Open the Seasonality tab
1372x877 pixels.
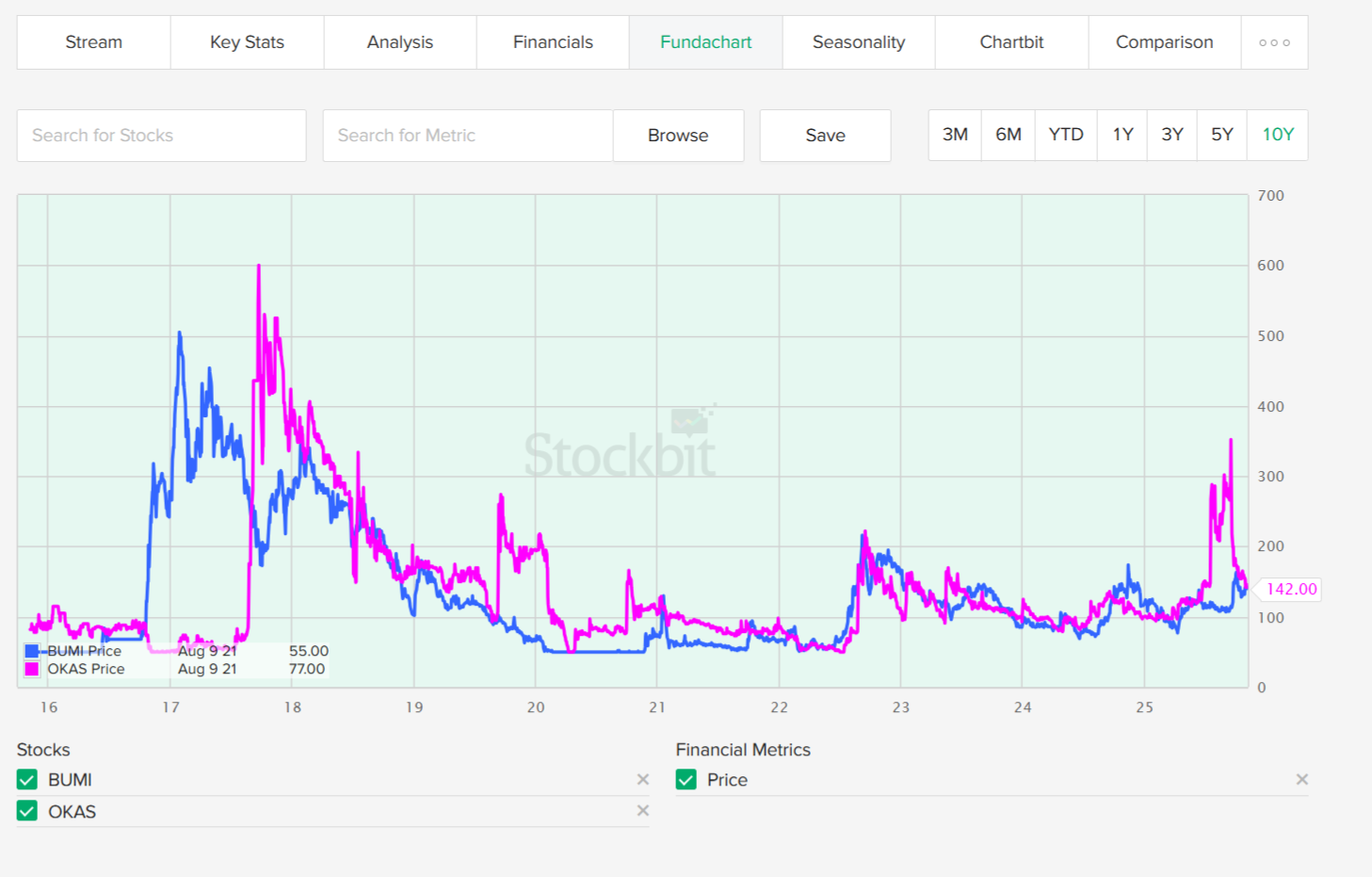point(859,42)
